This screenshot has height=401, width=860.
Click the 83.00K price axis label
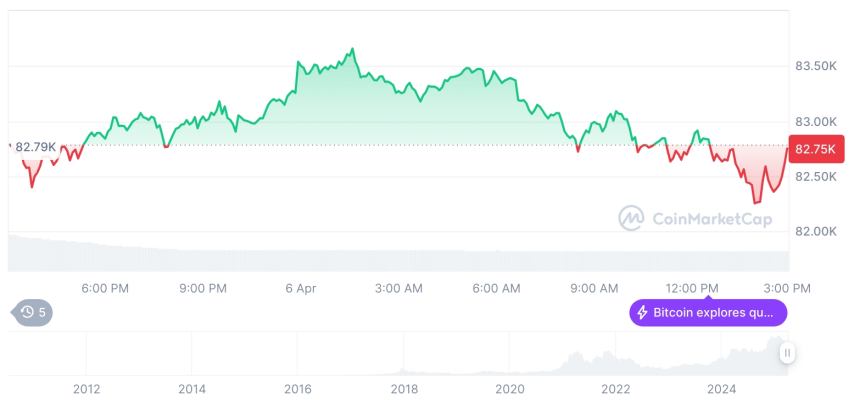pyautogui.click(x=815, y=121)
